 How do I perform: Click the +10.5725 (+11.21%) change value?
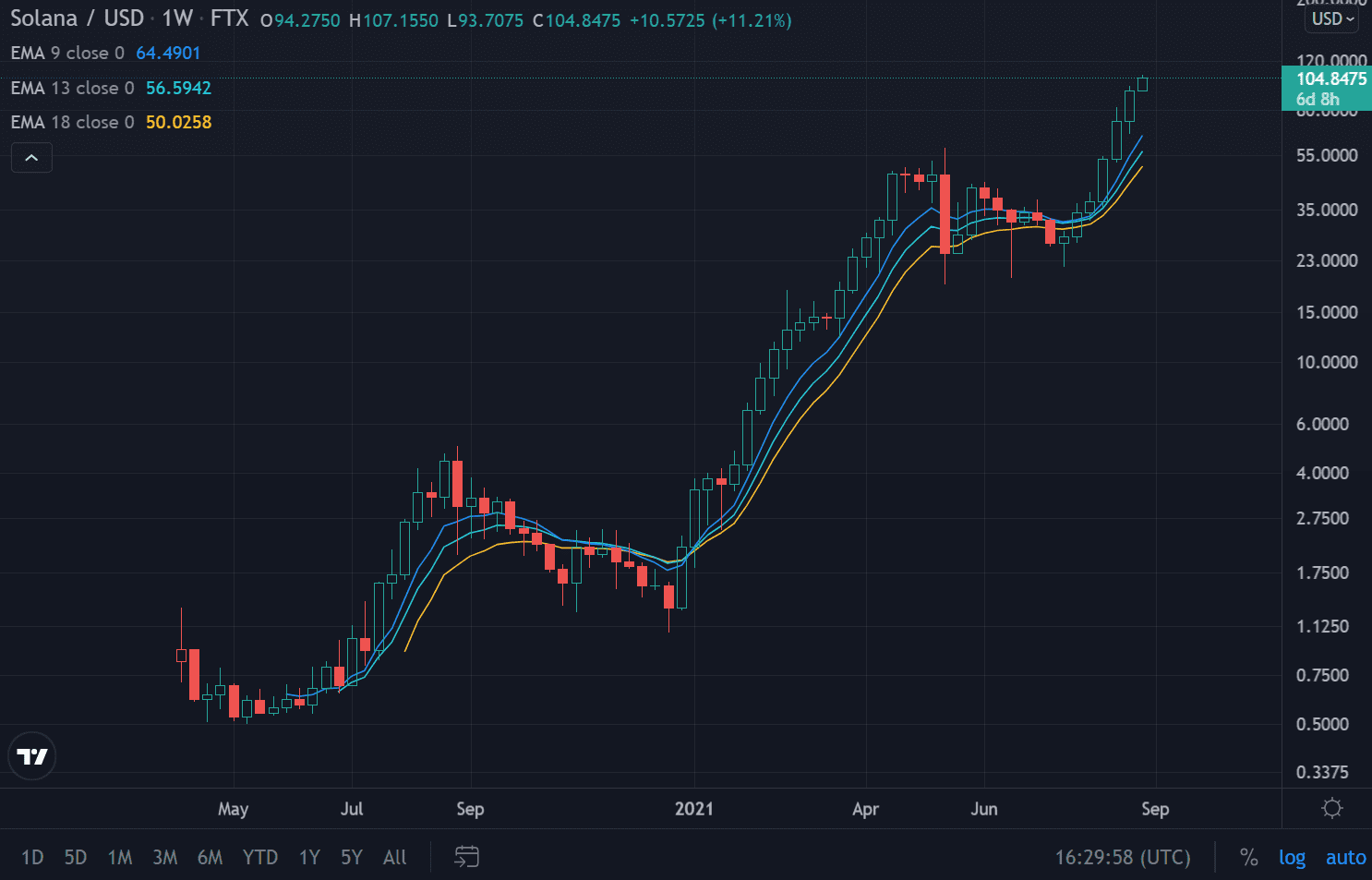[x=710, y=20]
